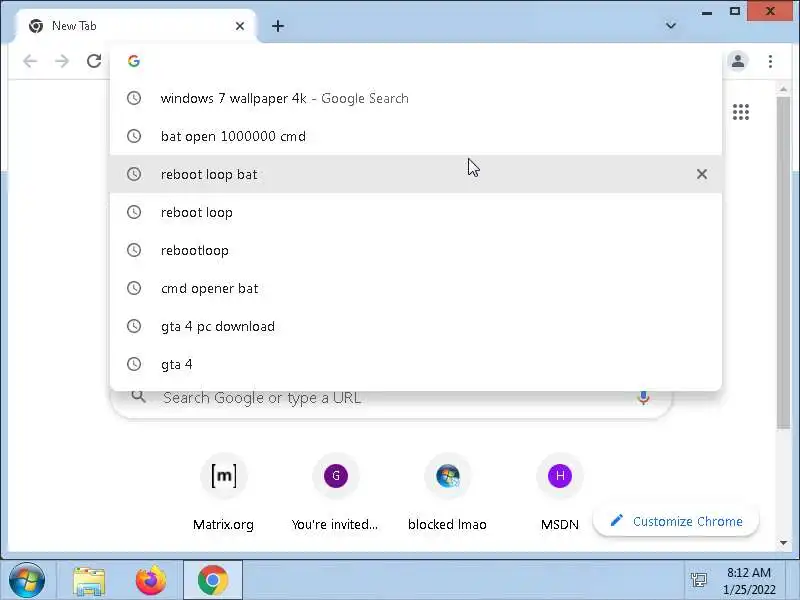Reload the page with refresh icon
This screenshot has height=600, width=800.
pyautogui.click(x=94, y=61)
